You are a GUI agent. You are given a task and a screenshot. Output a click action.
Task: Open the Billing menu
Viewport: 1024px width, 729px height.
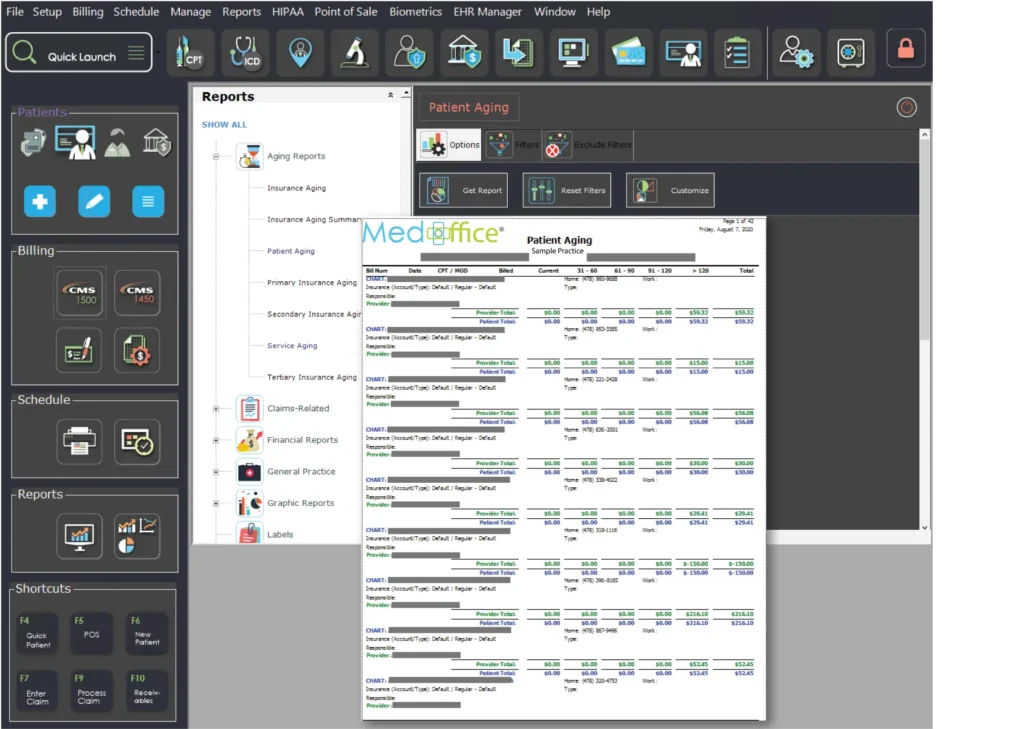[88, 12]
